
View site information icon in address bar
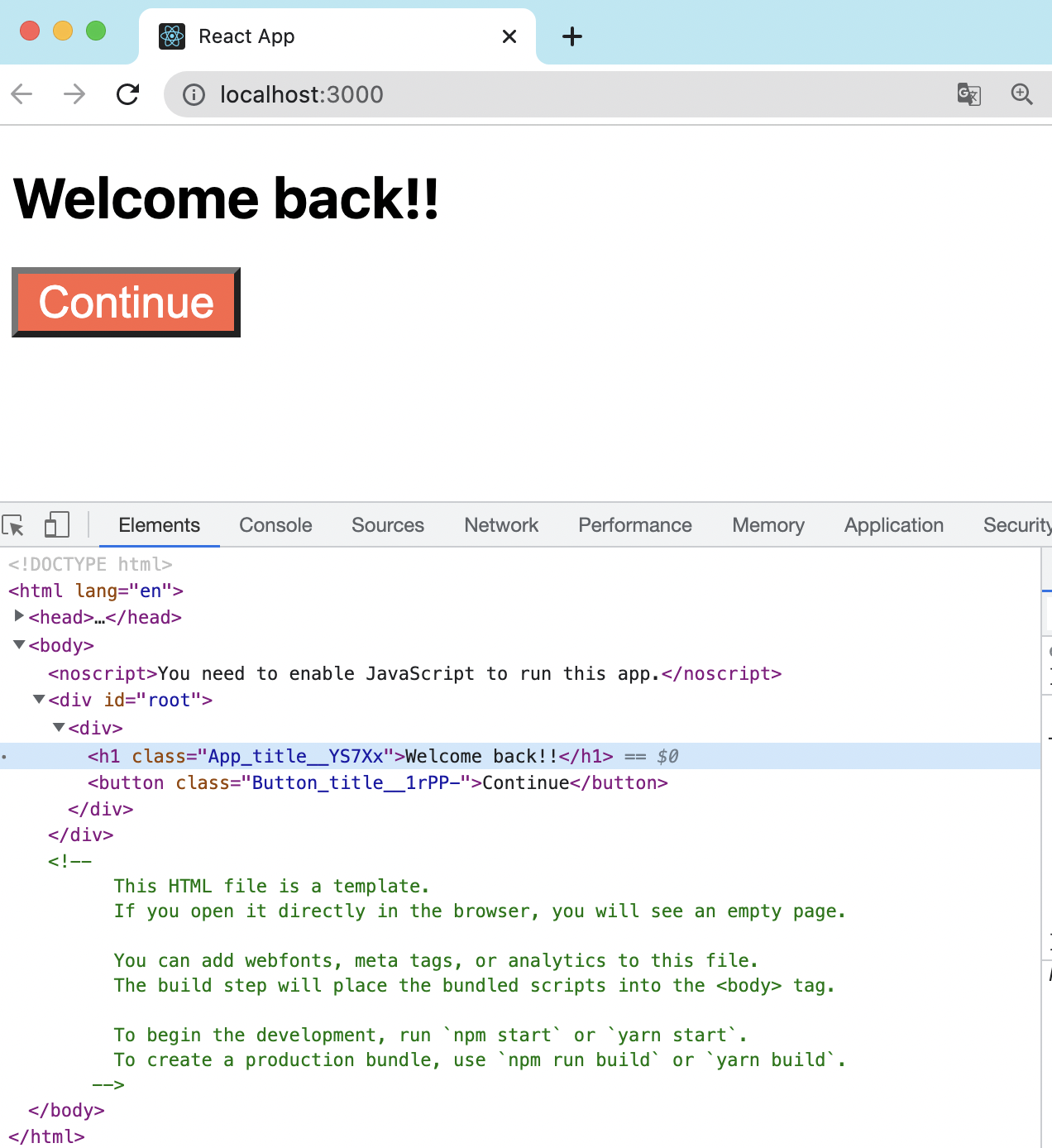point(194,95)
